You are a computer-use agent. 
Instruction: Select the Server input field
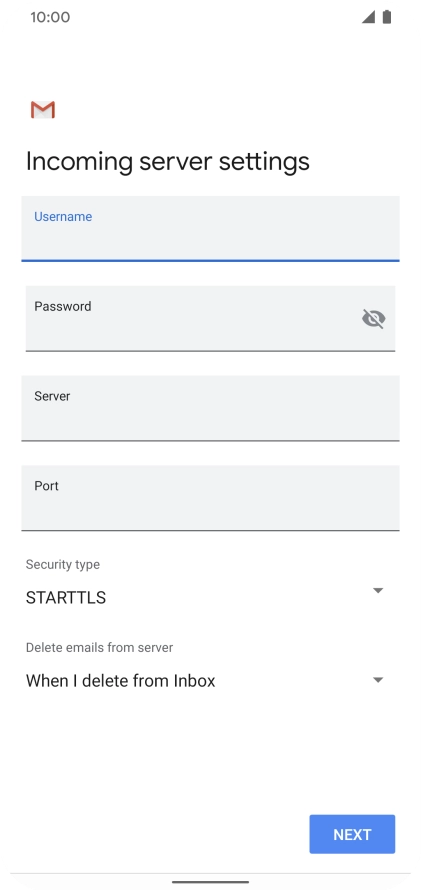coord(210,408)
